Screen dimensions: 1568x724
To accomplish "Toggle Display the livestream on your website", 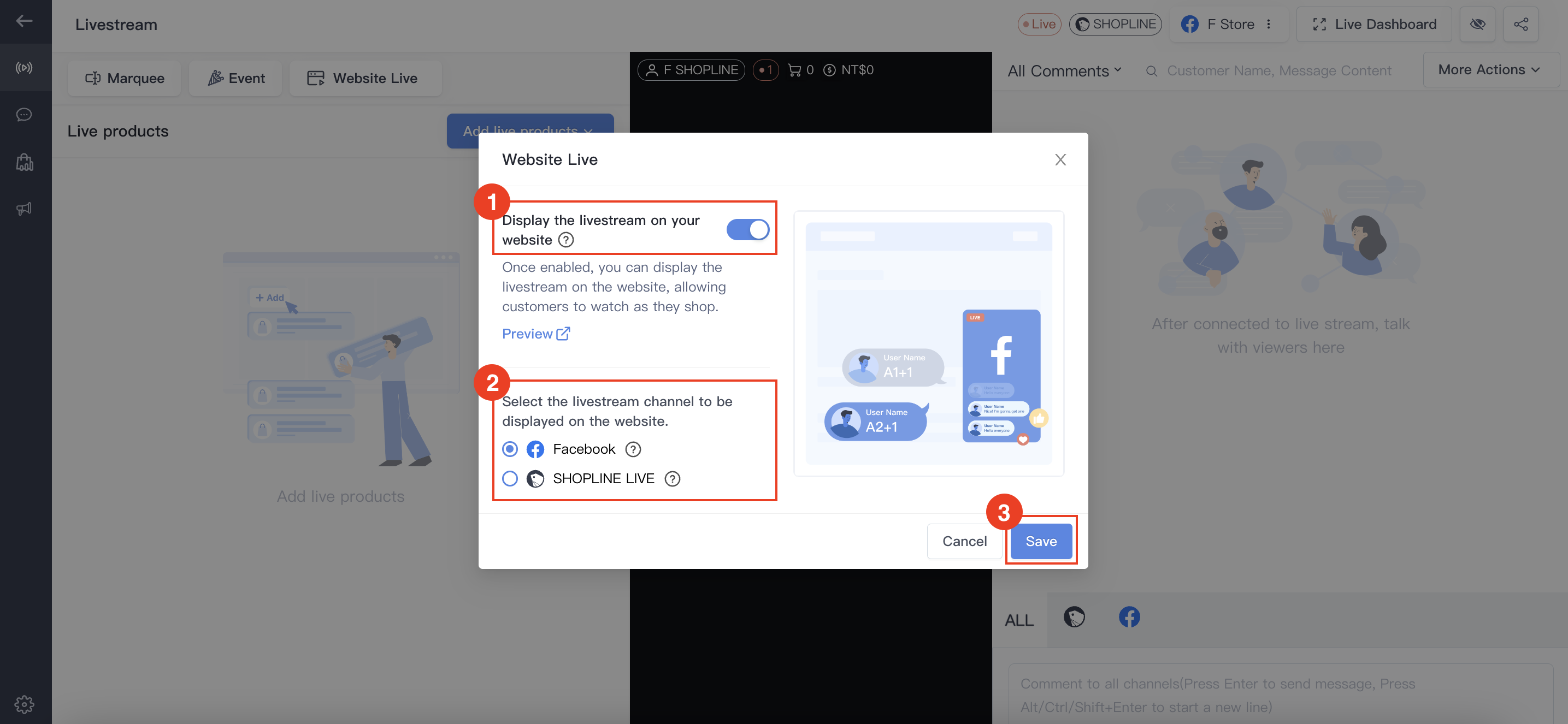I will tap(747, 229).
